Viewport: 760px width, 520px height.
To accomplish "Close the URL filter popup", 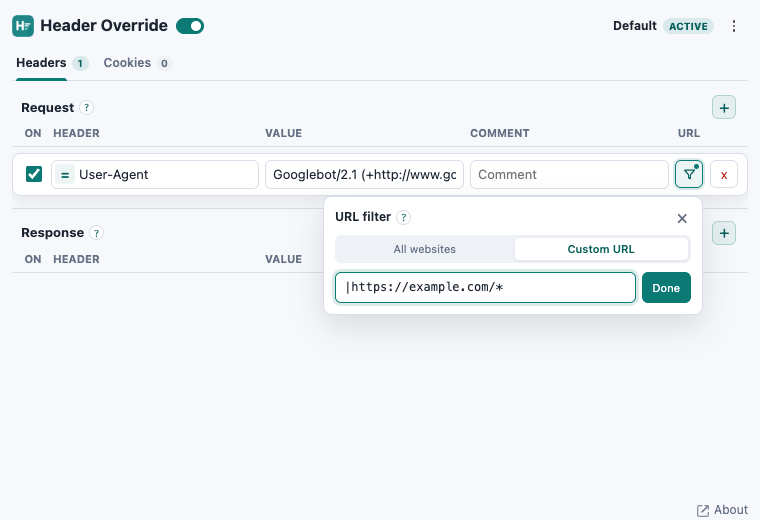I will [682, 219].
